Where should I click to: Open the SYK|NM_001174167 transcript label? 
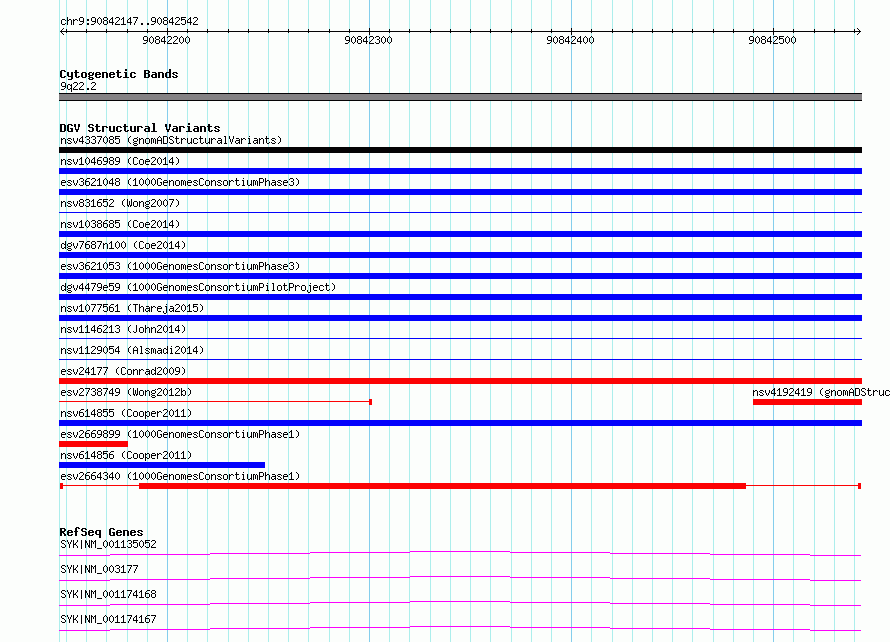108,619
